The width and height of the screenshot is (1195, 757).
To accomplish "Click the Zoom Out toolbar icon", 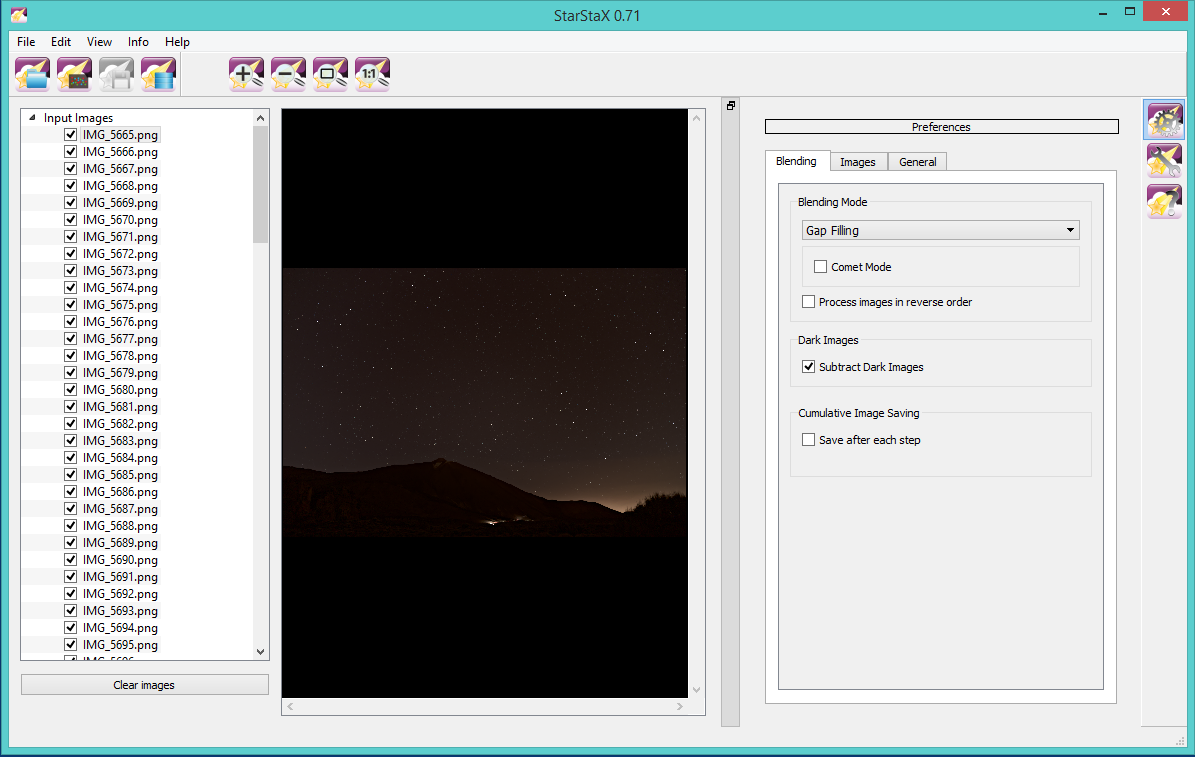I will tap(289, 75).
